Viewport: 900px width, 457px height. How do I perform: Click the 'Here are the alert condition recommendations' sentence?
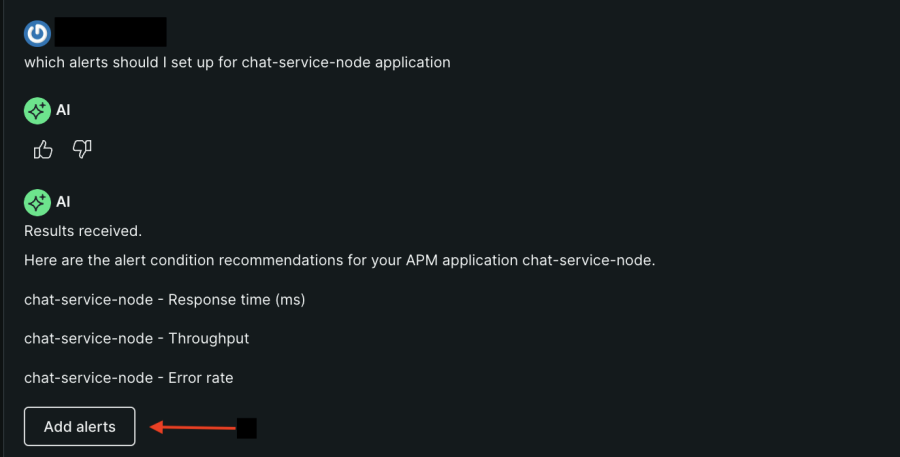340,260
